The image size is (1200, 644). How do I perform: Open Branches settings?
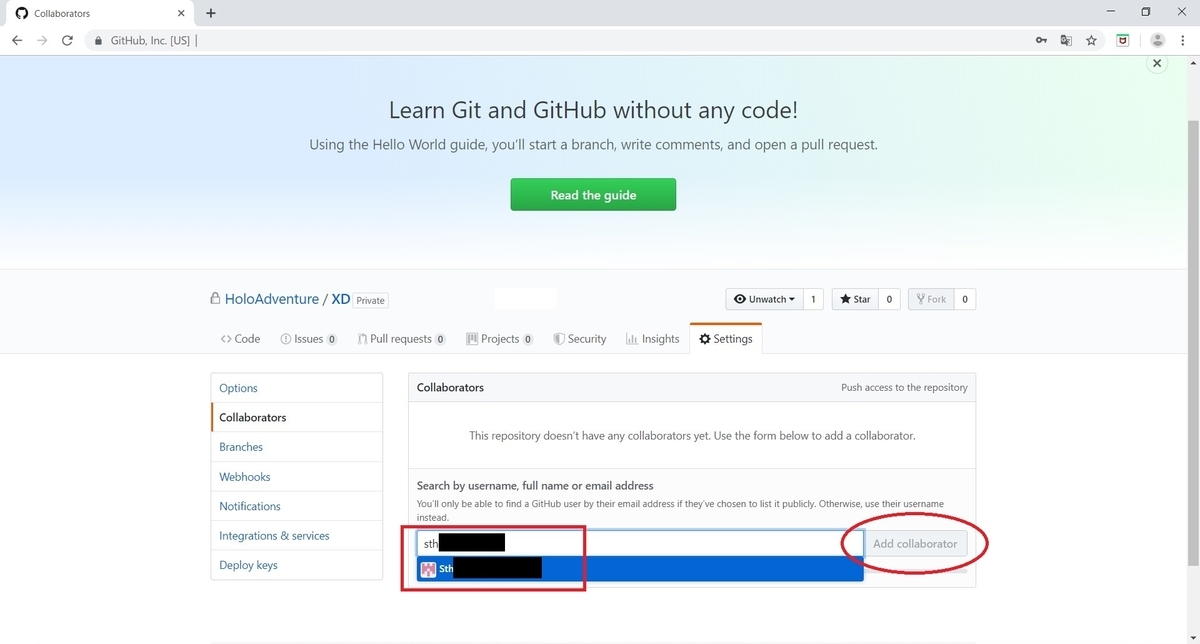coord(297,447)
